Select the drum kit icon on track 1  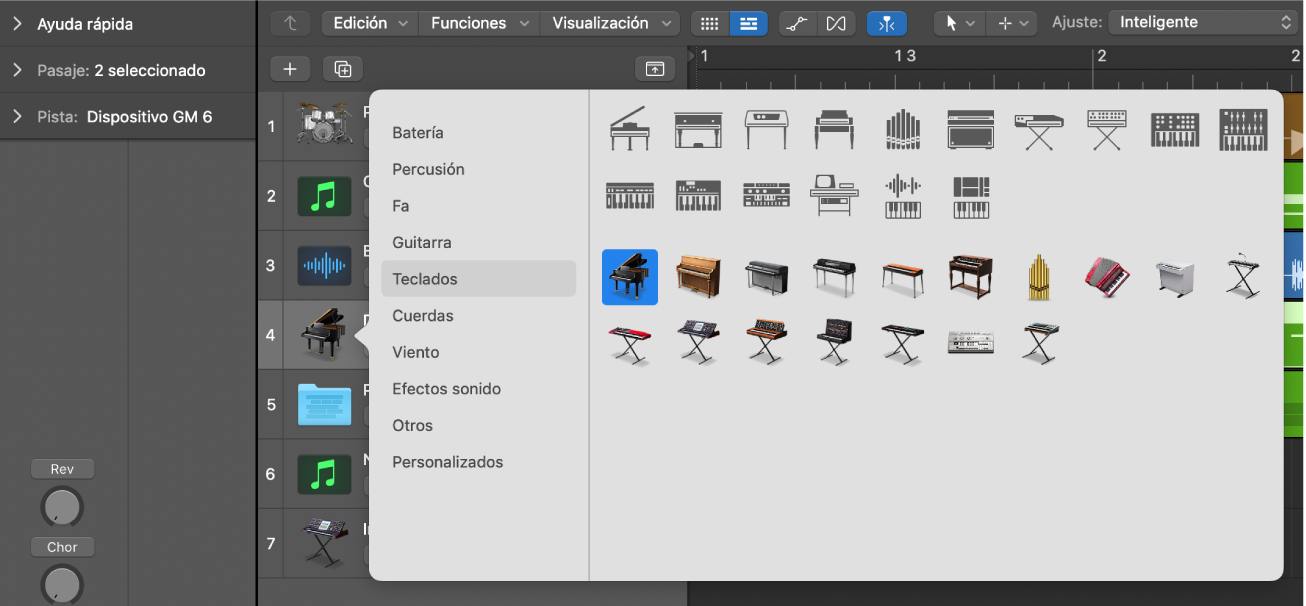pyautogui.click(x=325, y=126)
